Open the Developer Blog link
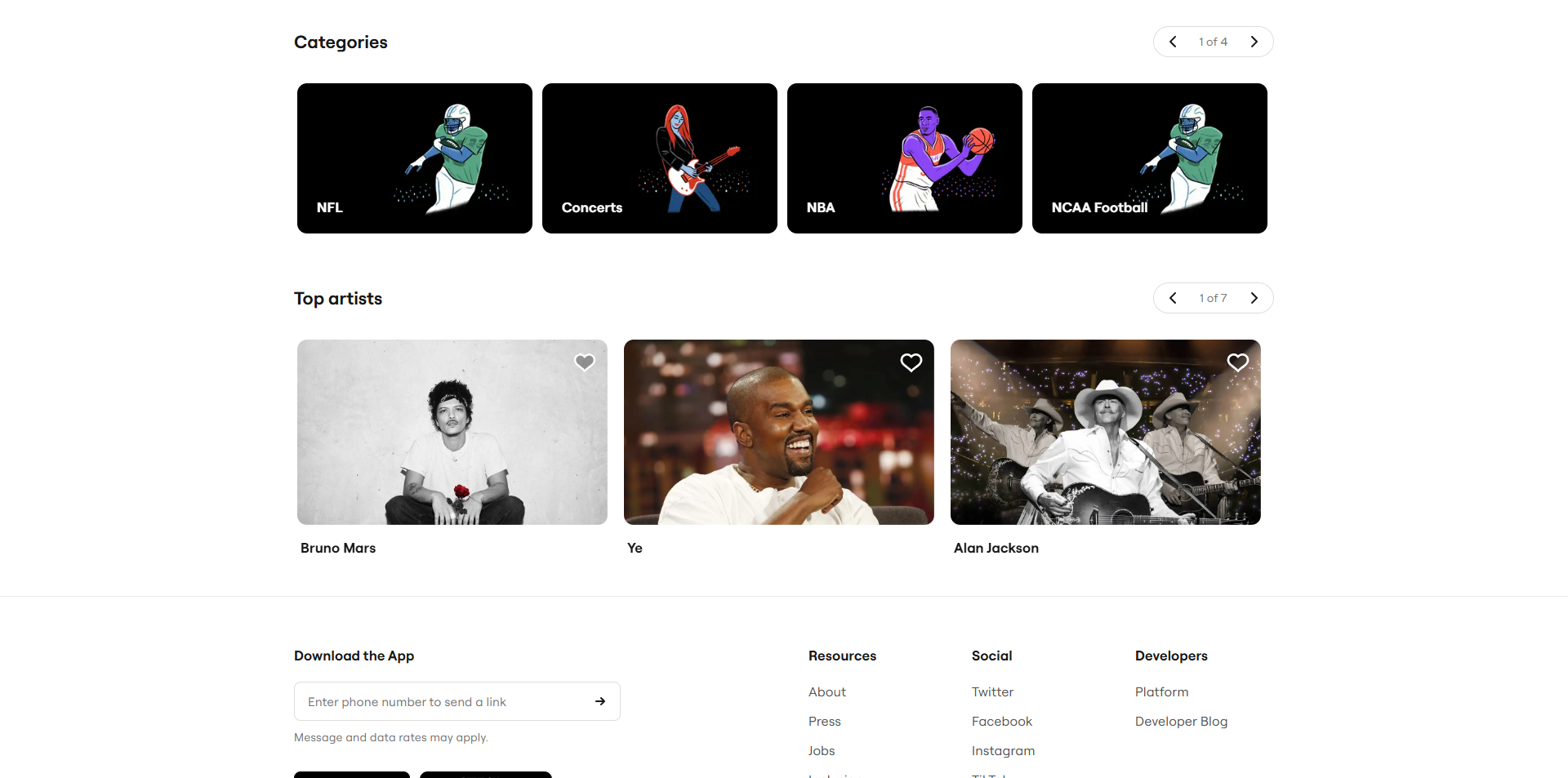Screen dimensions: 1568x778 point(1181,721)
